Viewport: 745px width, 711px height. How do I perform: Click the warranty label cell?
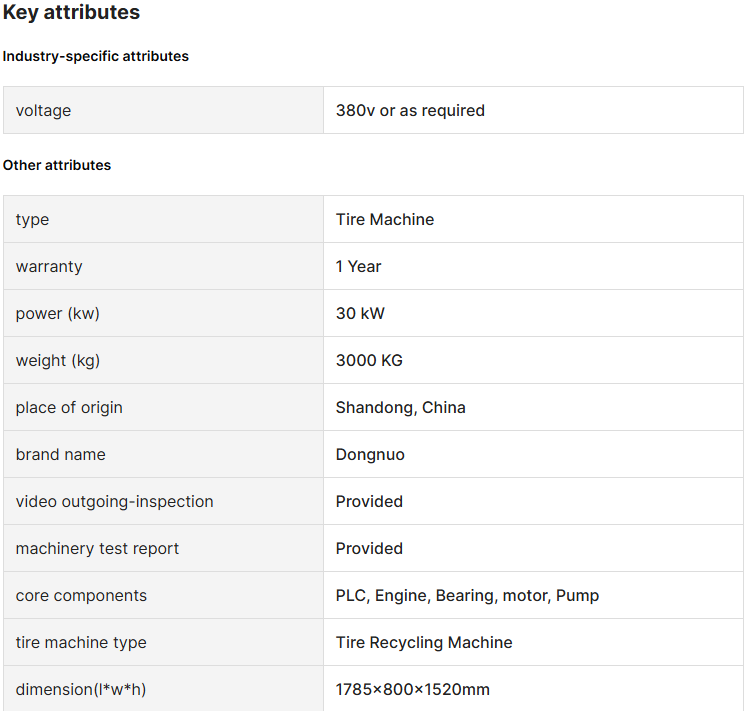163,266
